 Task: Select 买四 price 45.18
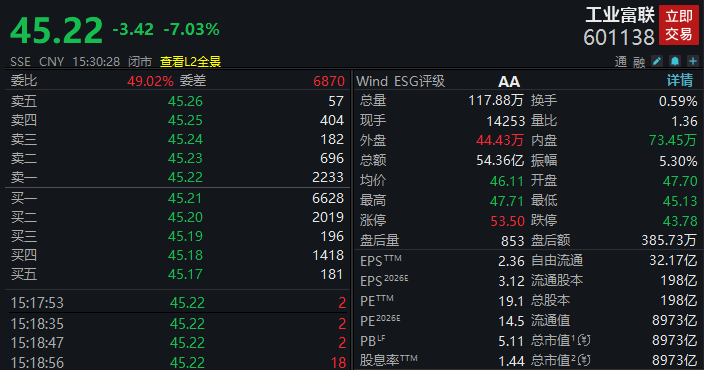point(185,255)
